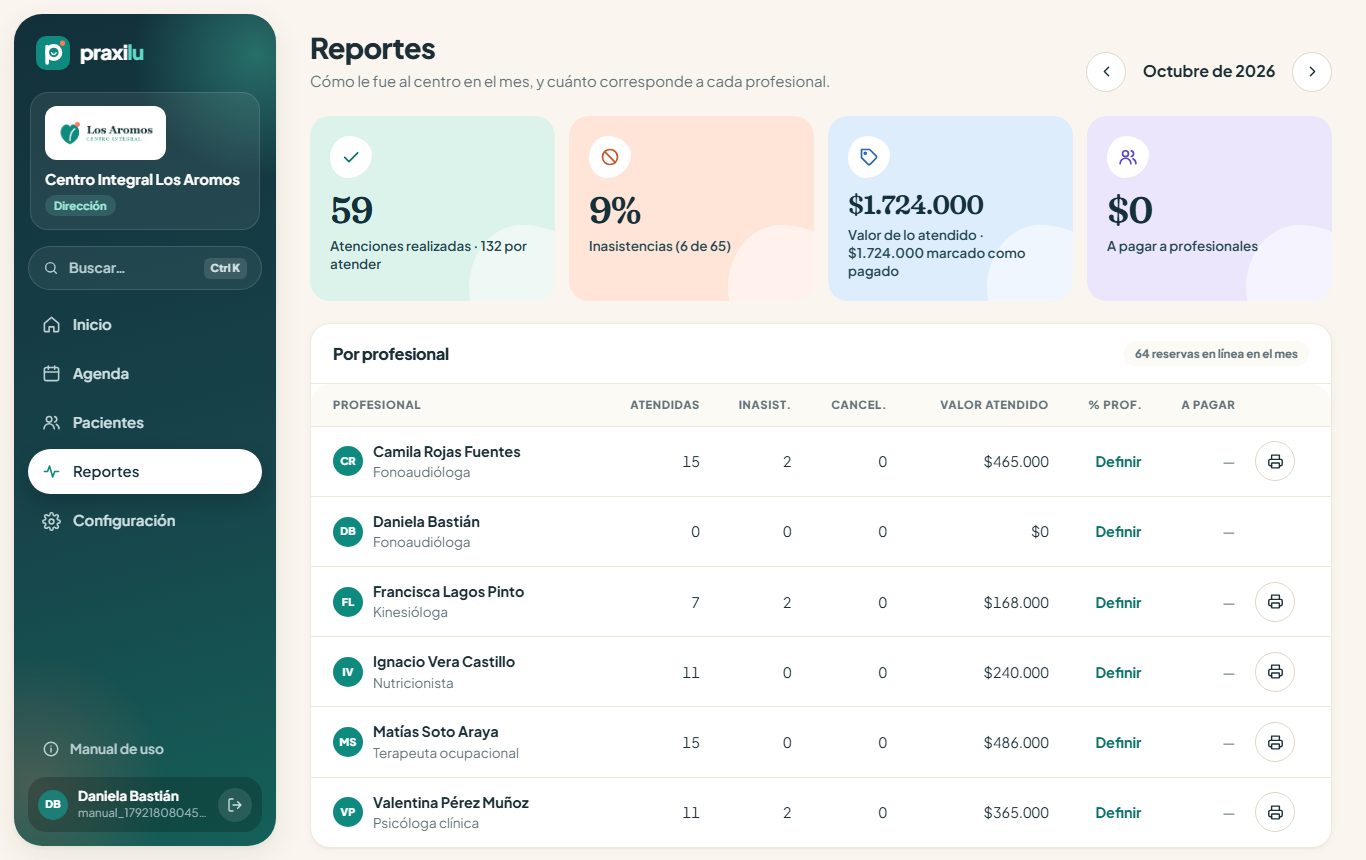Go to next month with right chevron
This screenshot has width=1366, height=860.
(x=1312, y=72)
